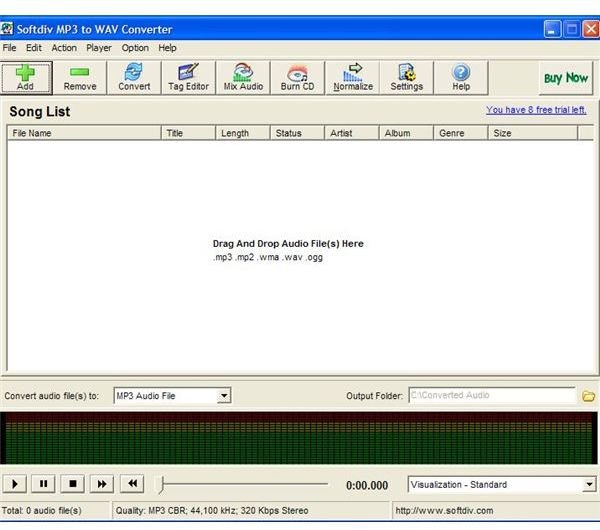Browse for output folder with folder icon
600x530 pixels.
[x=588, y=396]
